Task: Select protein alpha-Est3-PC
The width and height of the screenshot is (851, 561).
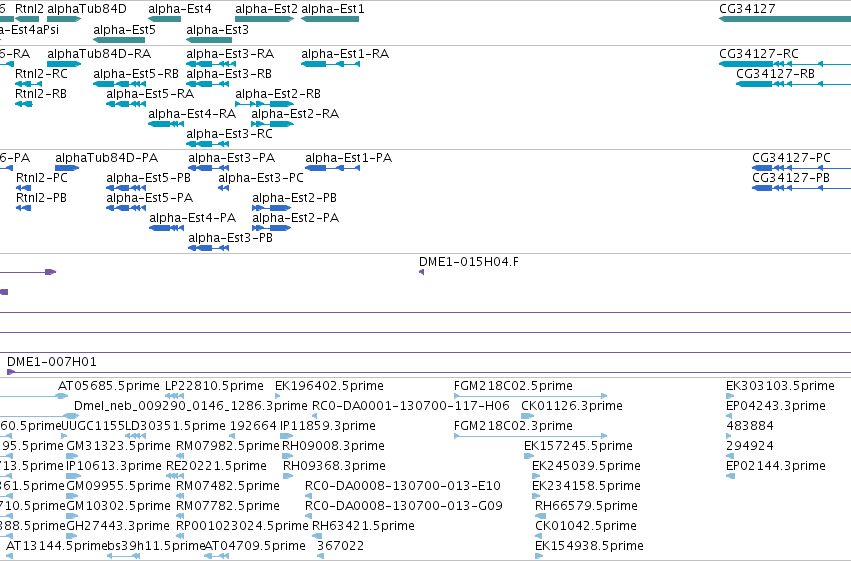Action: click(261, 178)
